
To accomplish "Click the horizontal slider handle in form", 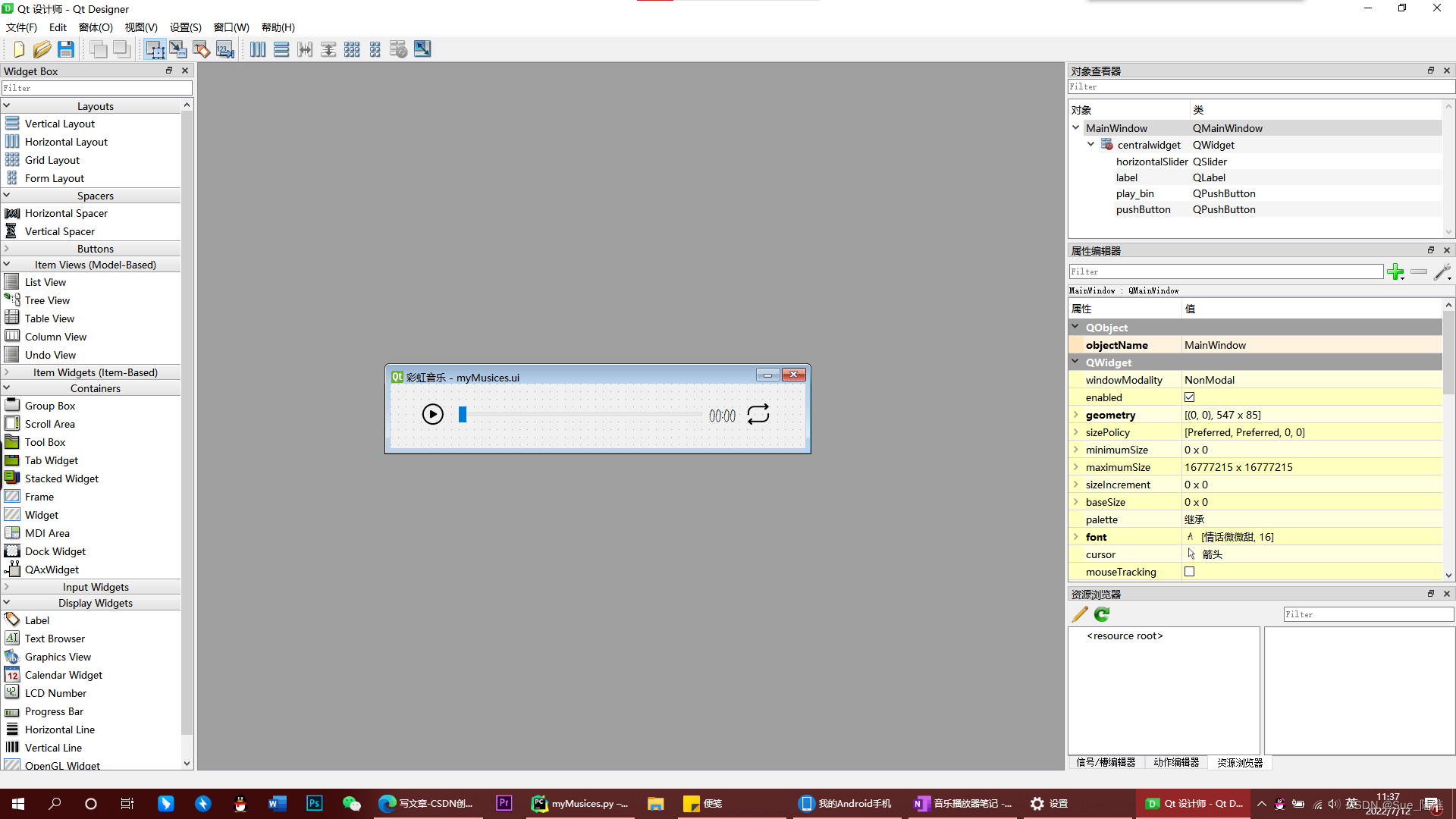I will pos(463,414).
